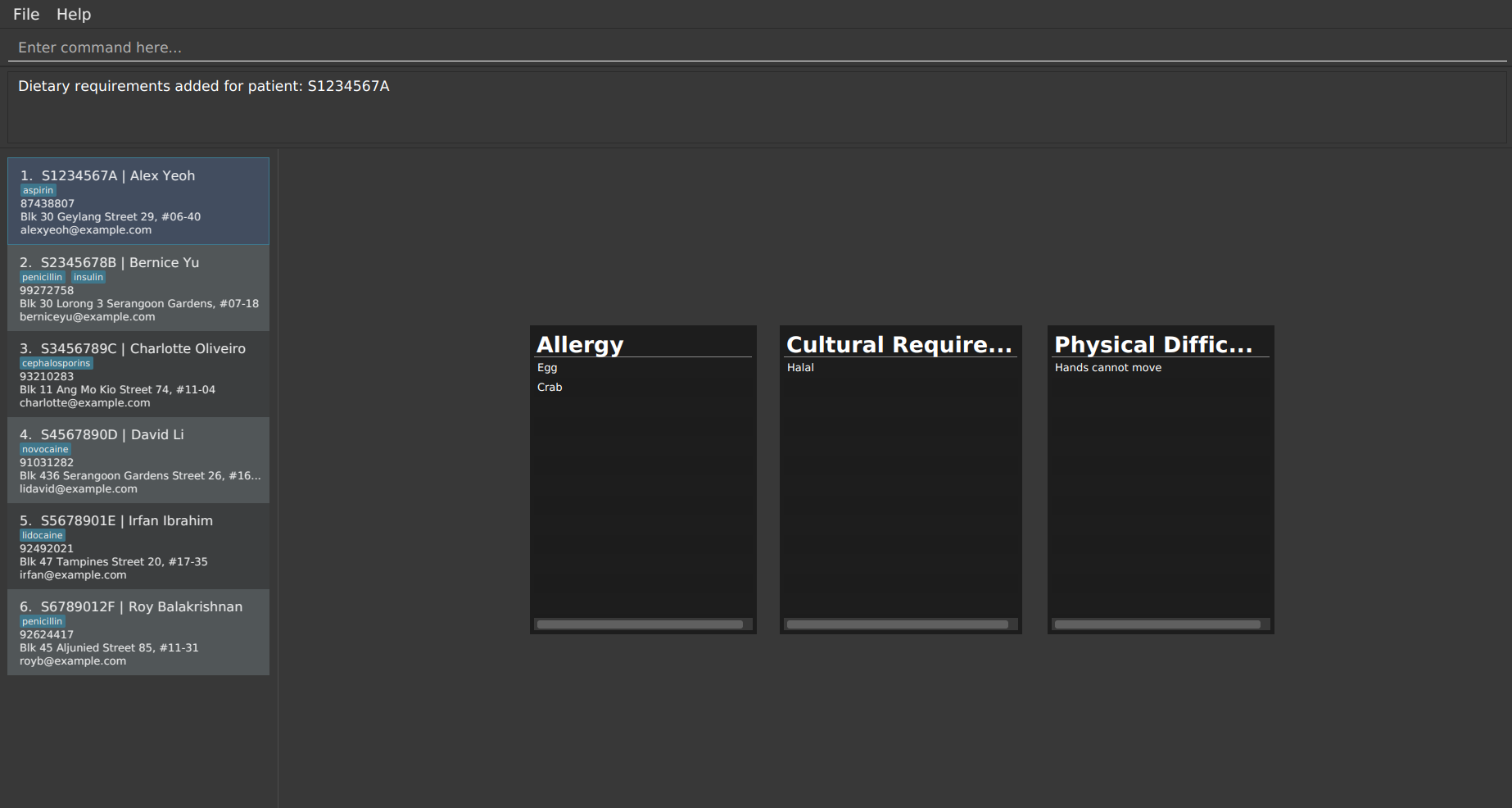
Task: Select patient card David Li
Action: pyautogui.click(x=138, y=461)
